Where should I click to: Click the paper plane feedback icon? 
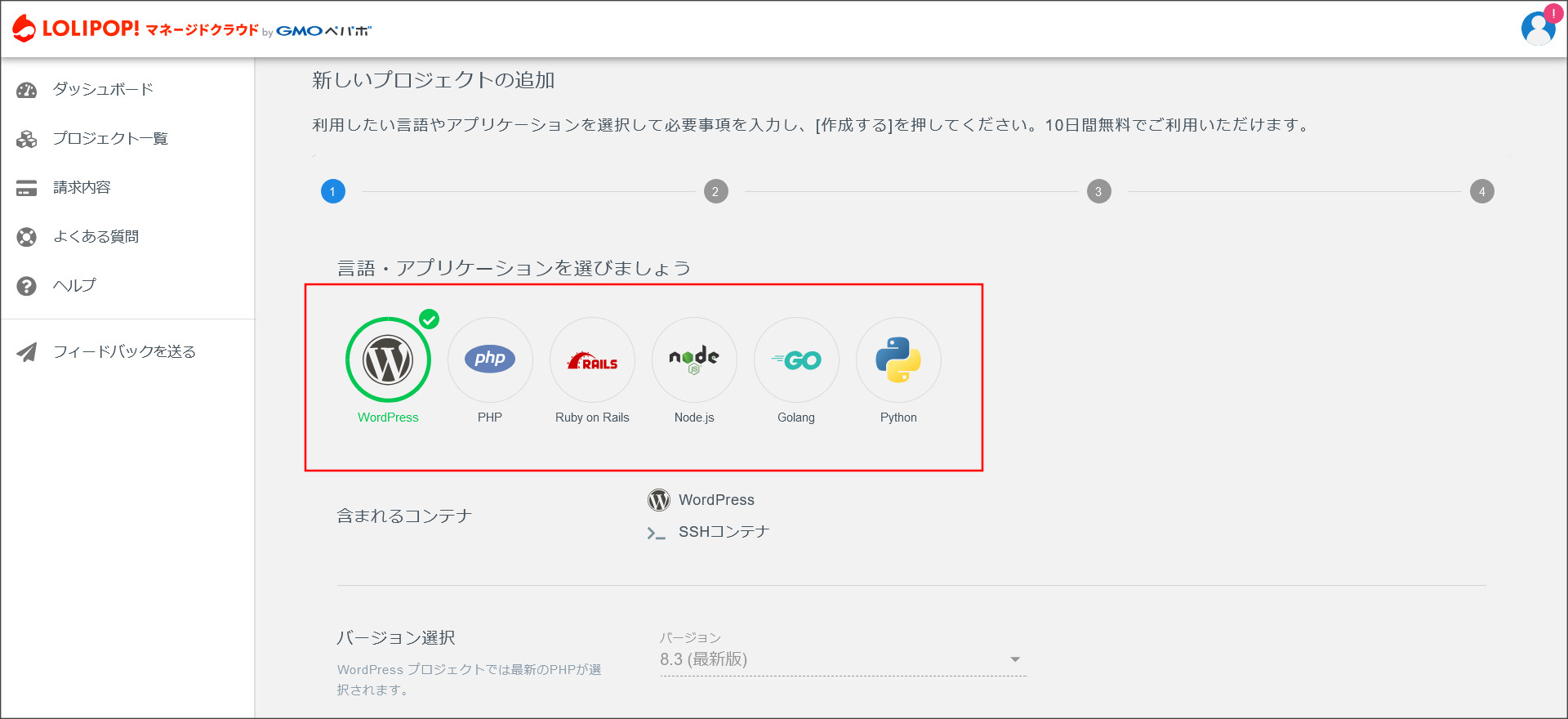(x=27, y=352)
